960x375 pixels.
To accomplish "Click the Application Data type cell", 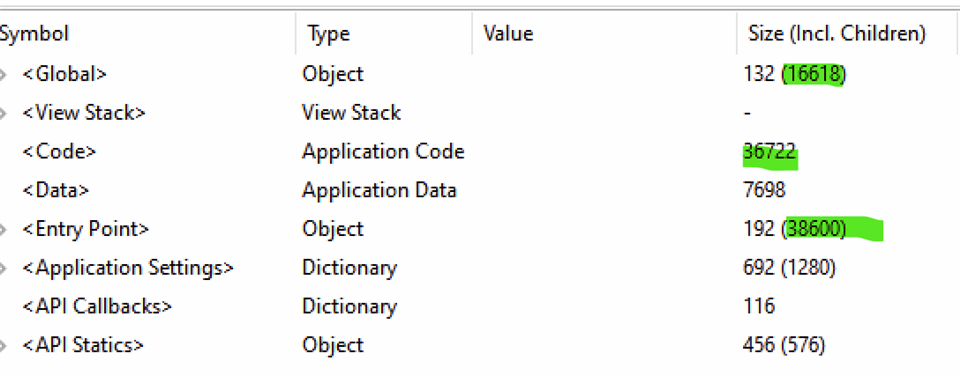I will click(x=379, y=191).
